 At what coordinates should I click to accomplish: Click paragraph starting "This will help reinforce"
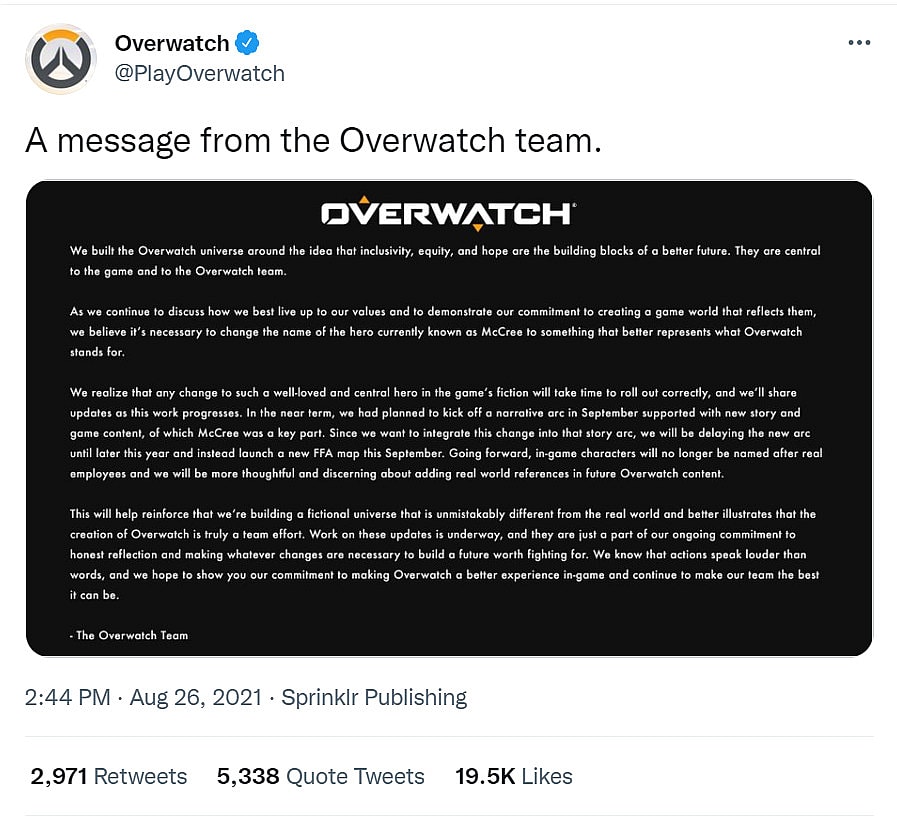tap(445, 554)
